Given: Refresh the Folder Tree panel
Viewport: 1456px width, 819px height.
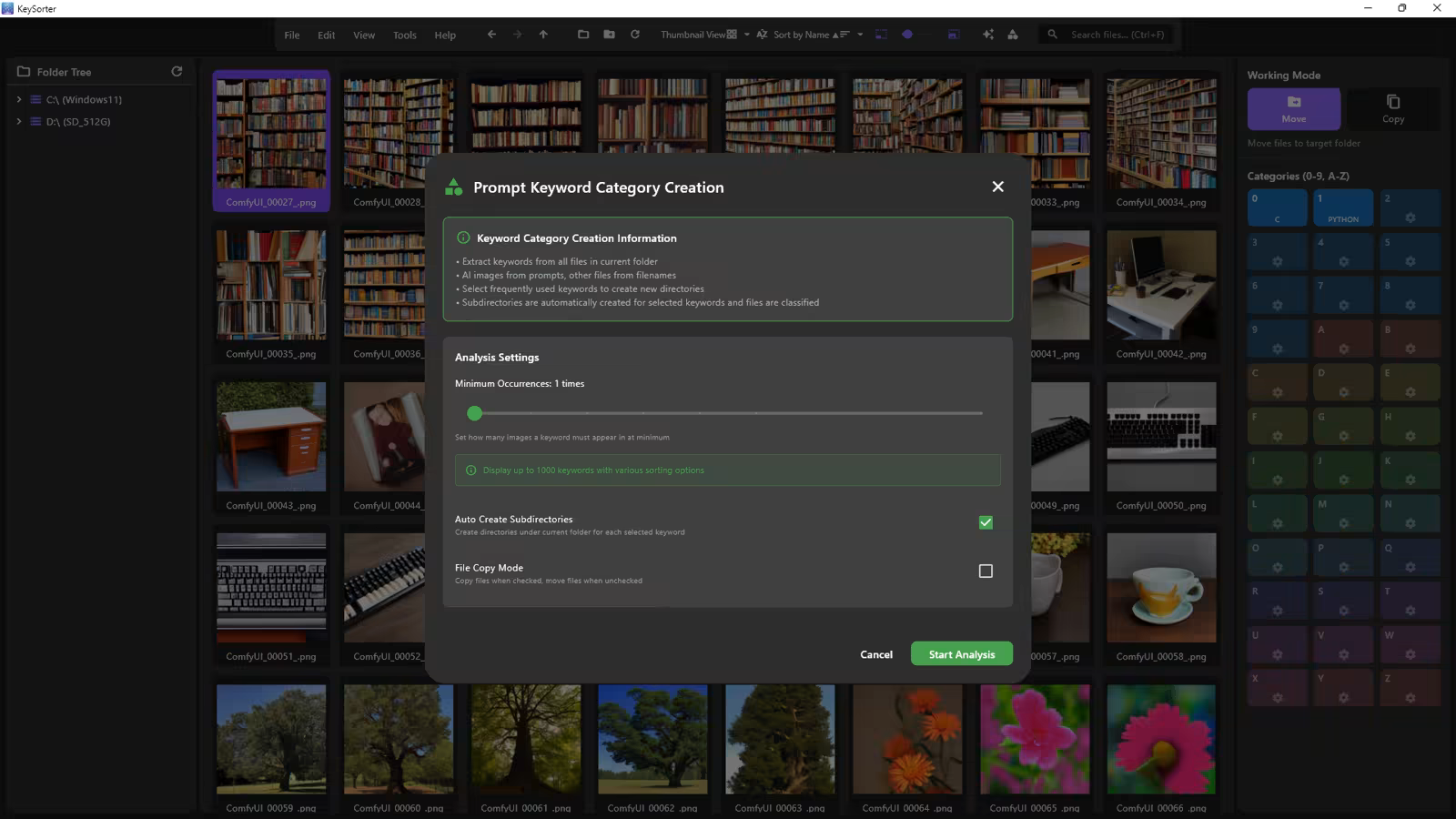Looking at the screenshot, I should pos(177,71).
